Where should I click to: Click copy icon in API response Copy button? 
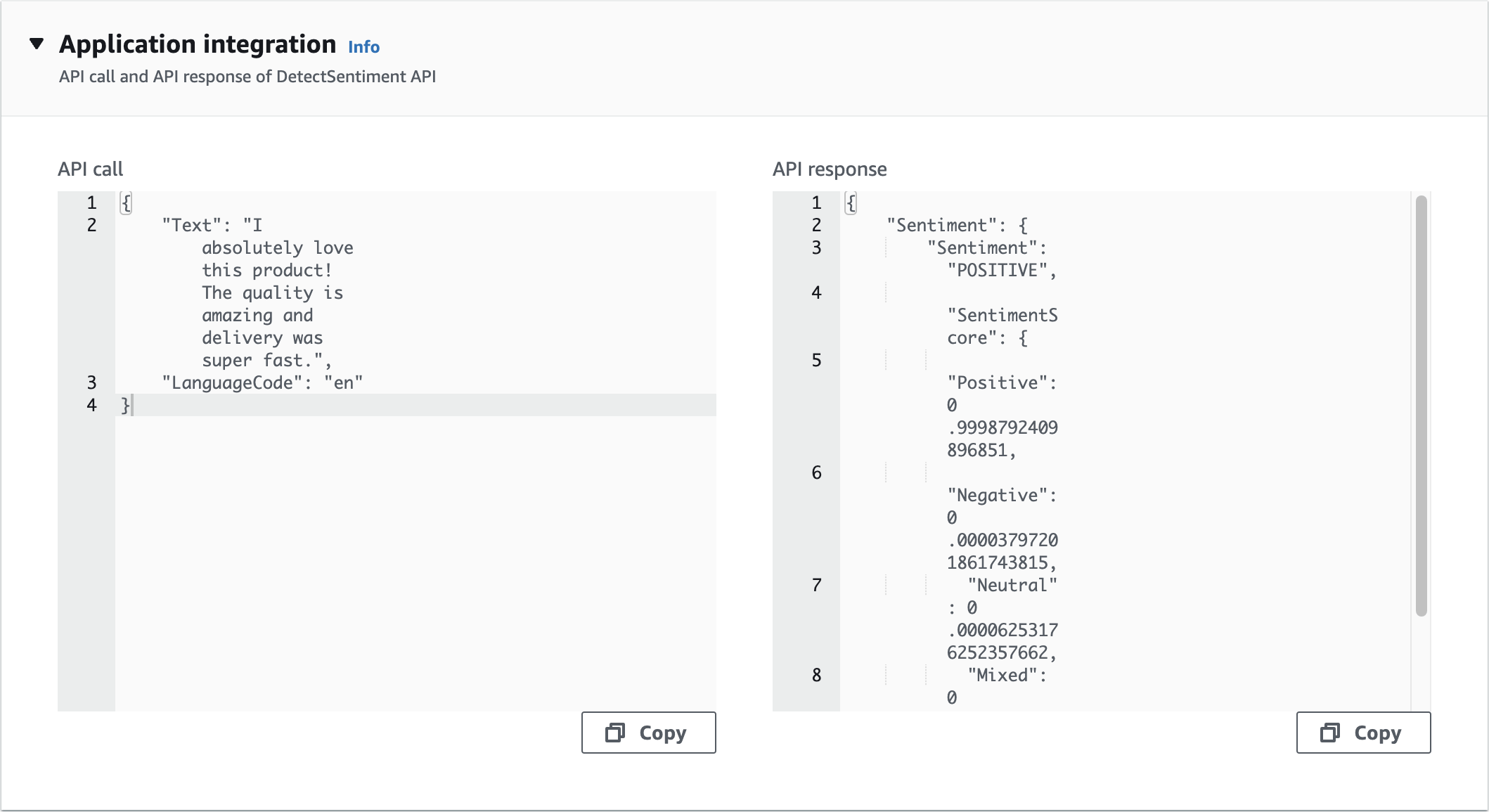(1330, 733)
